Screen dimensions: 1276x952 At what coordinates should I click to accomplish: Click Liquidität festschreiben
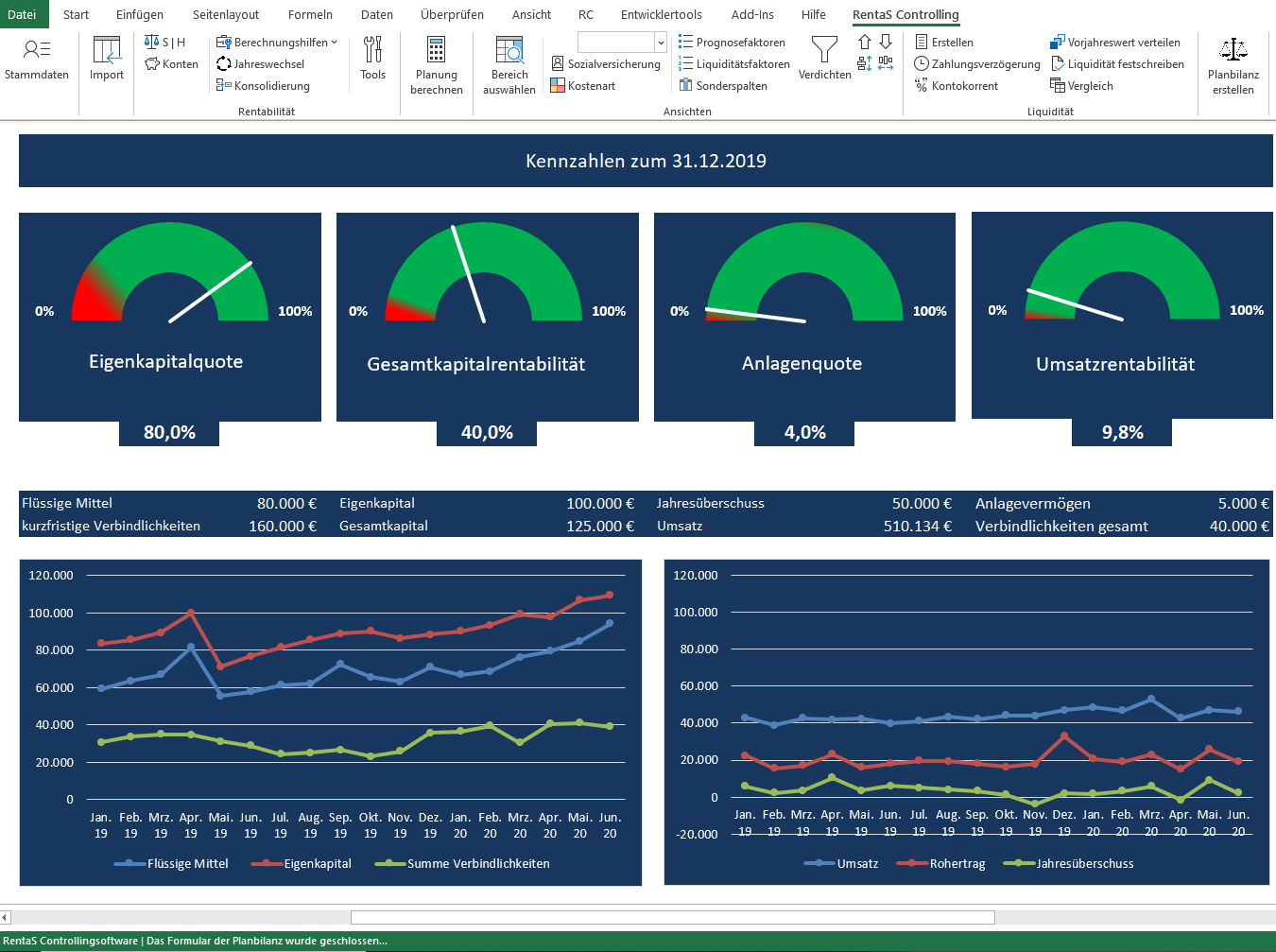[x=1117, y=64]
